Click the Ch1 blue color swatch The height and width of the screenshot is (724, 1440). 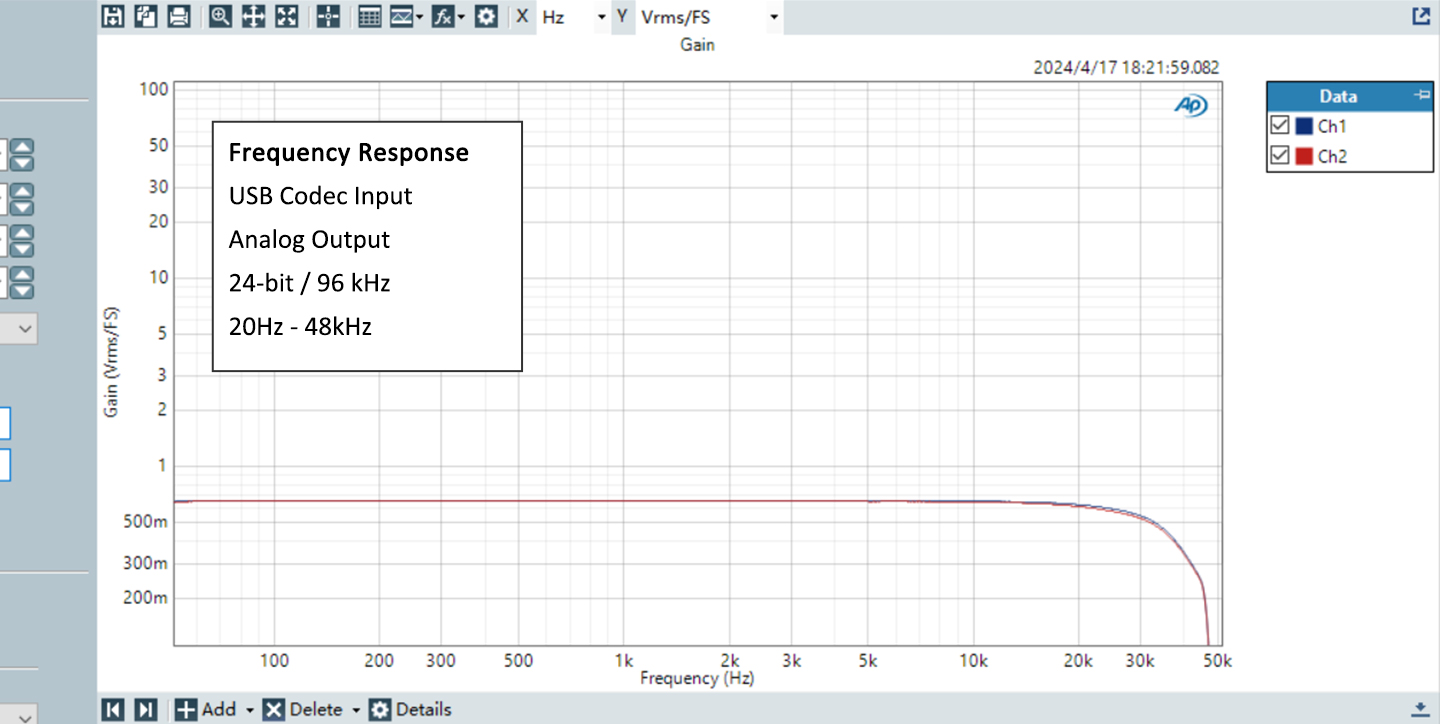click(x=1304, y=126)
